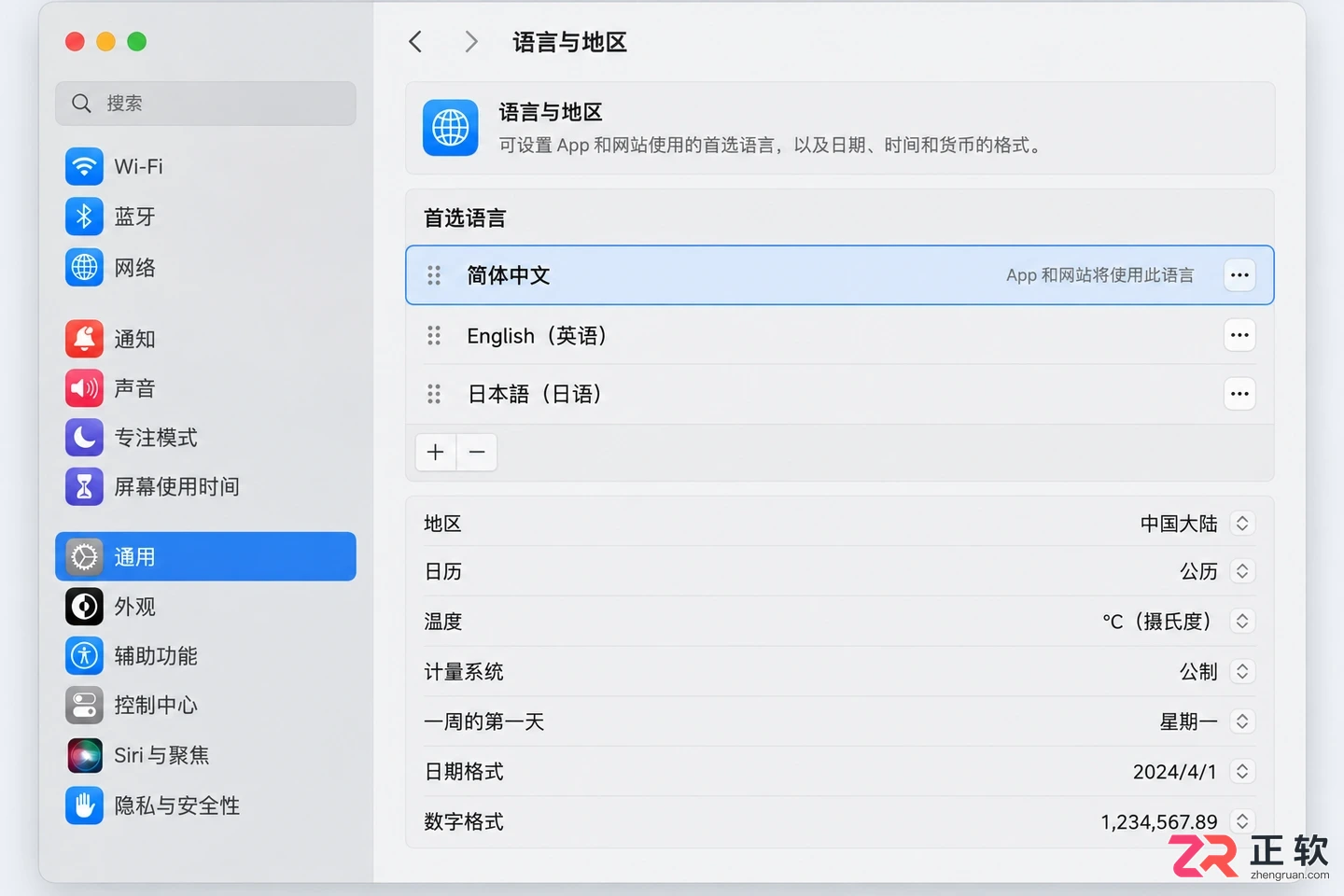The height and width of the screenshot is (896, 1344).
Task: Click the 首选语言 section heading
Action: click(x=465, y=218)
